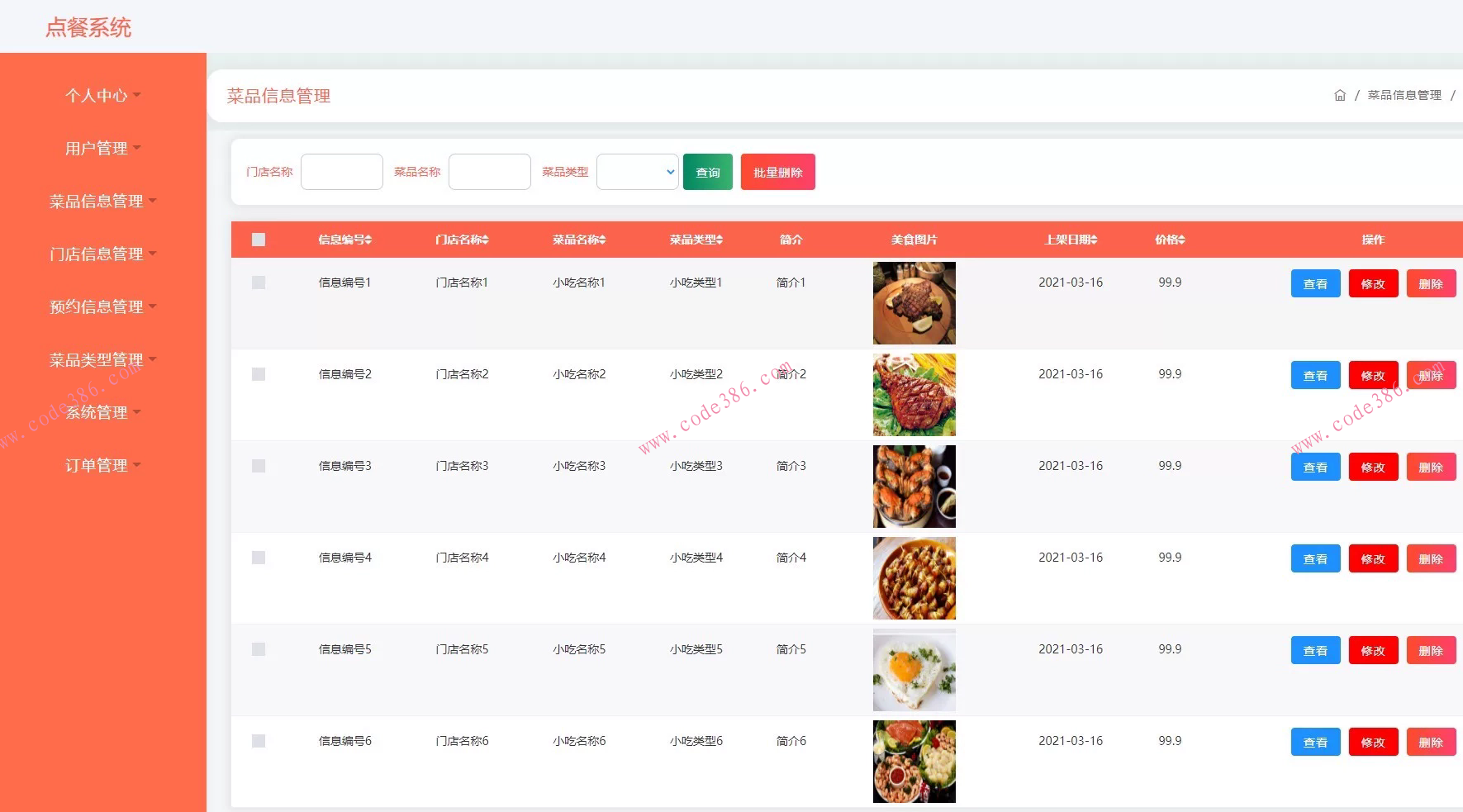Click the 点餐系统 site title
The width and height of the screenshot is (1463, 812).
click(x=88, y=27)
